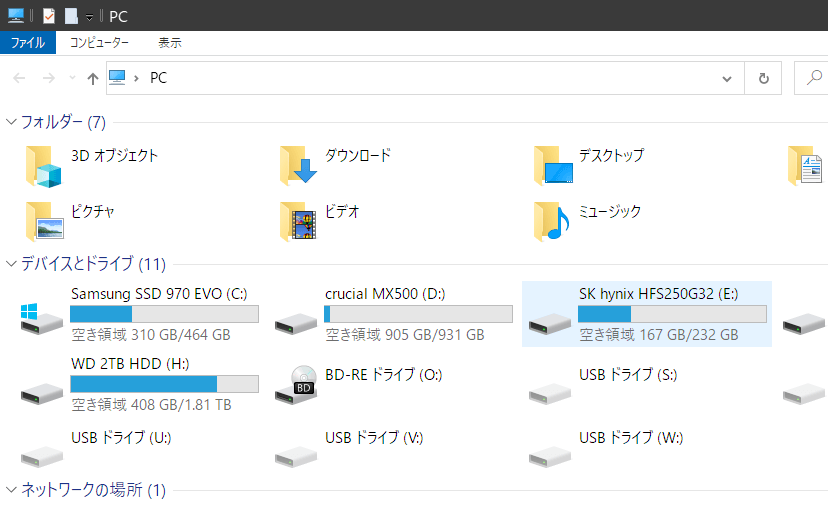Collapse the デバイスとドライブ (11) group
Screen dimensions: 828x510
[11, 263]
